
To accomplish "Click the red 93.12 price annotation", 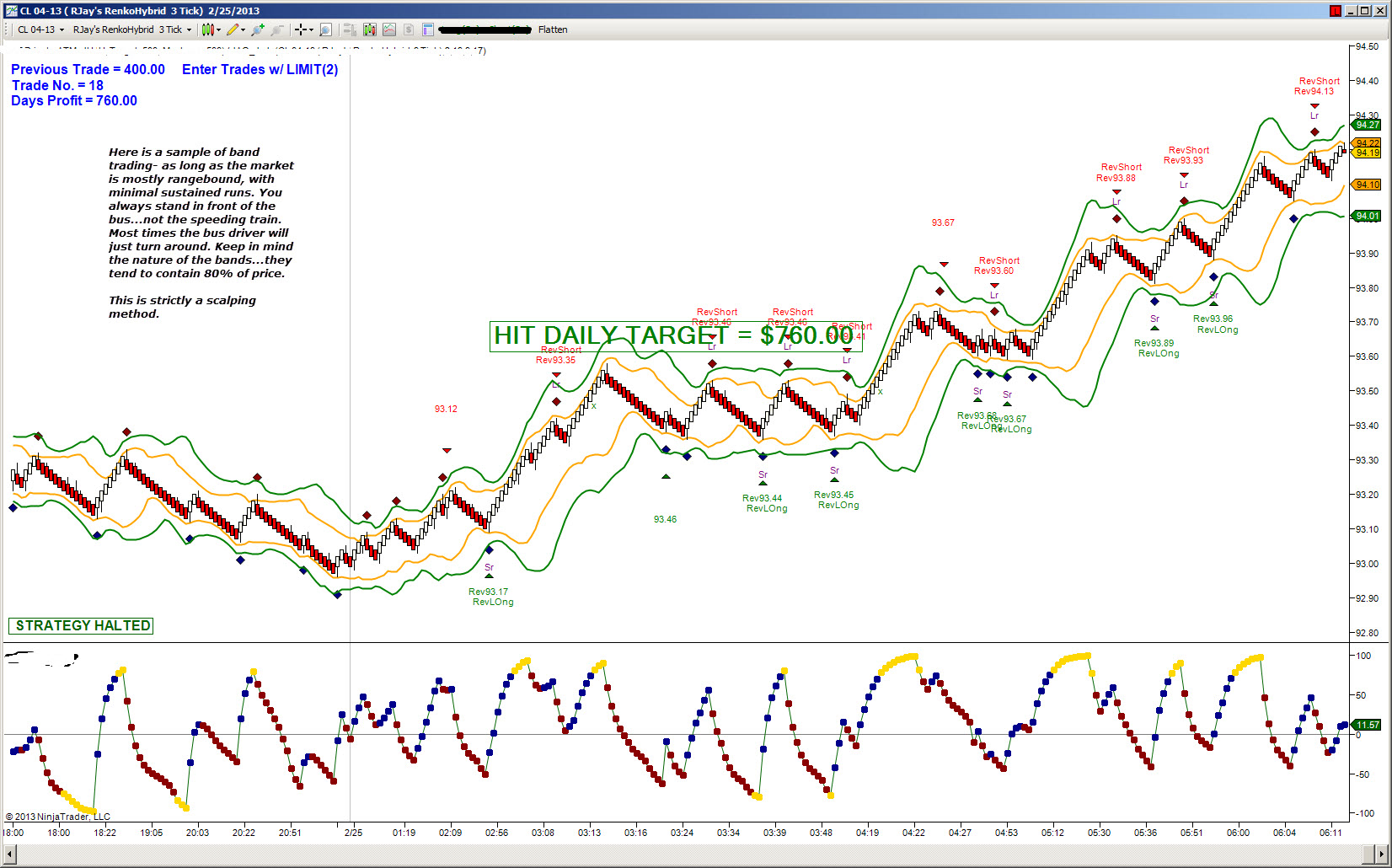I will [446, 409].
